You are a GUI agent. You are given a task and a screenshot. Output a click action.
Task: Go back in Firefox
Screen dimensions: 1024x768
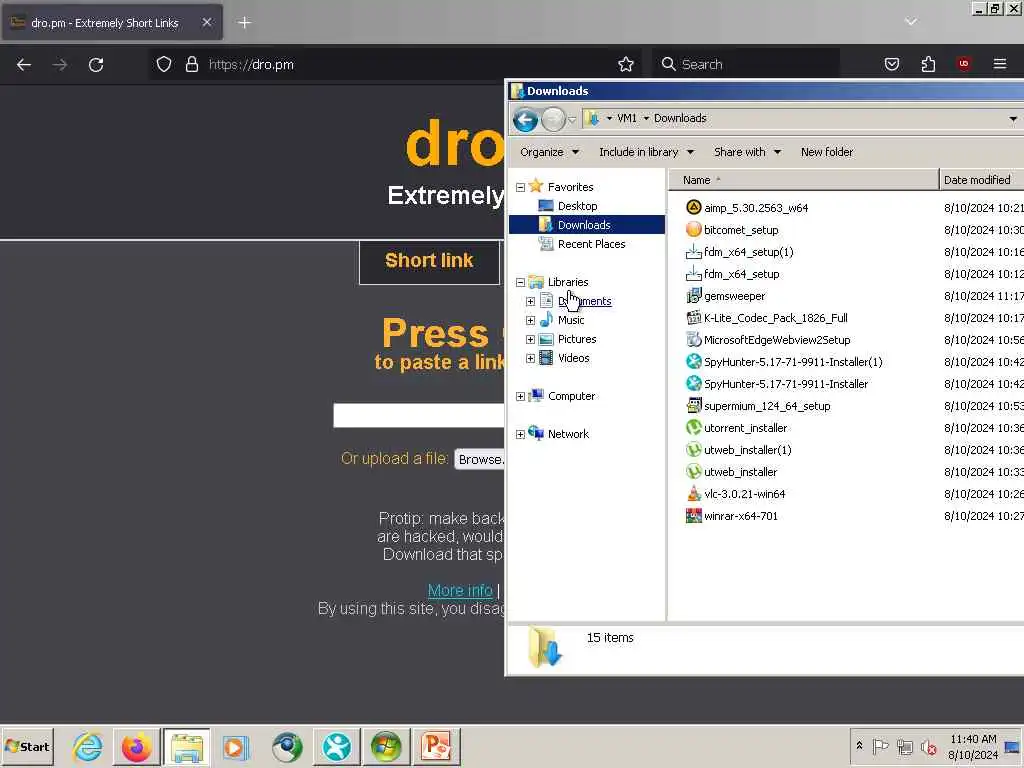tap(24, 65)
